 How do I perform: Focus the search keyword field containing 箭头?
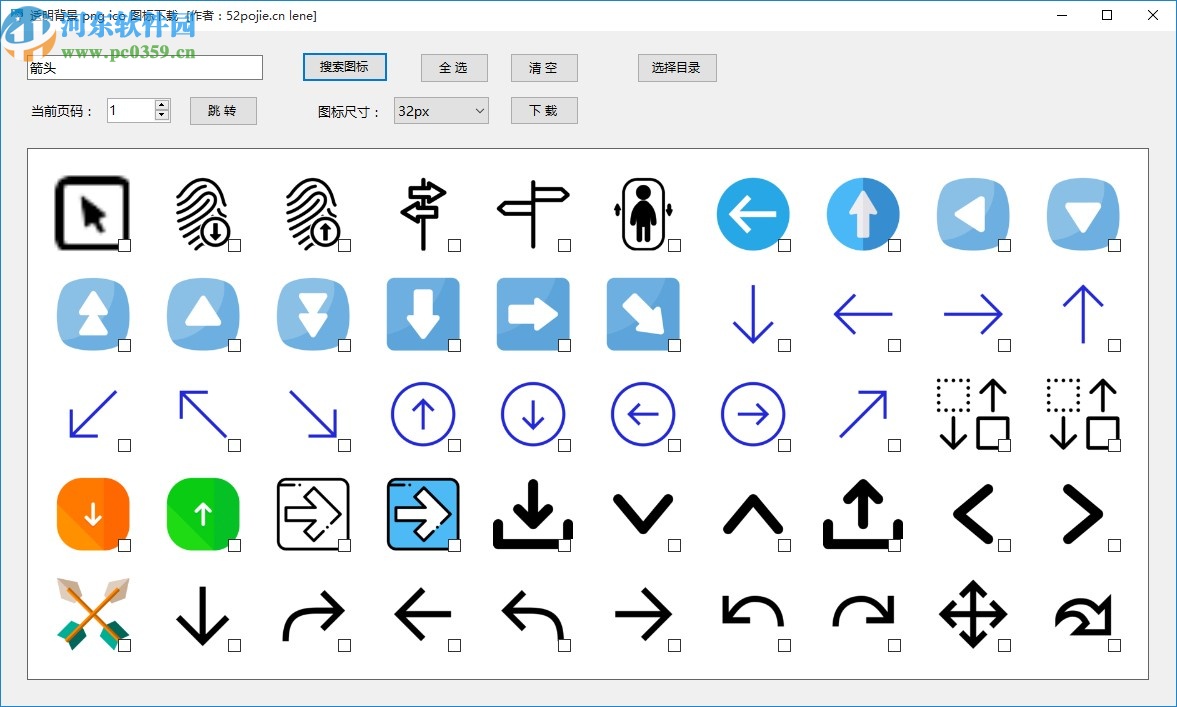pyautogui.click(x=144, y=68)
